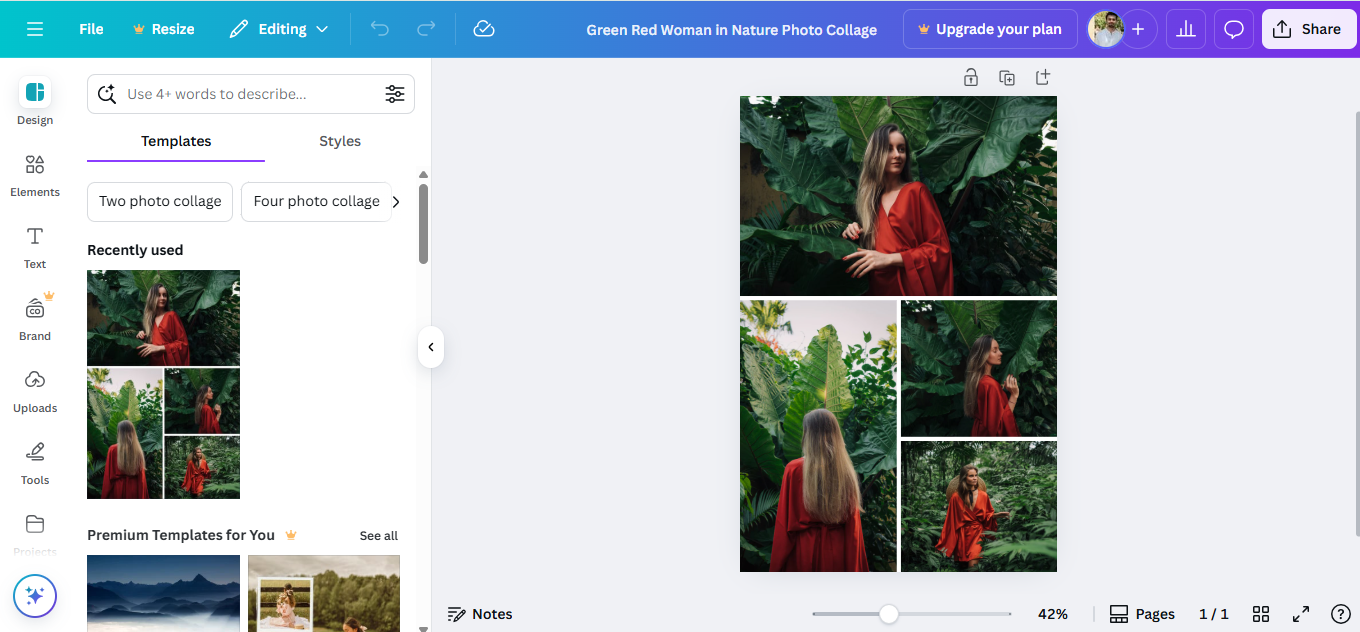Image resolution: width=1360 pixels, height=632 pixels.
Task: Expand more collage template categories
Action: (396, 201)
